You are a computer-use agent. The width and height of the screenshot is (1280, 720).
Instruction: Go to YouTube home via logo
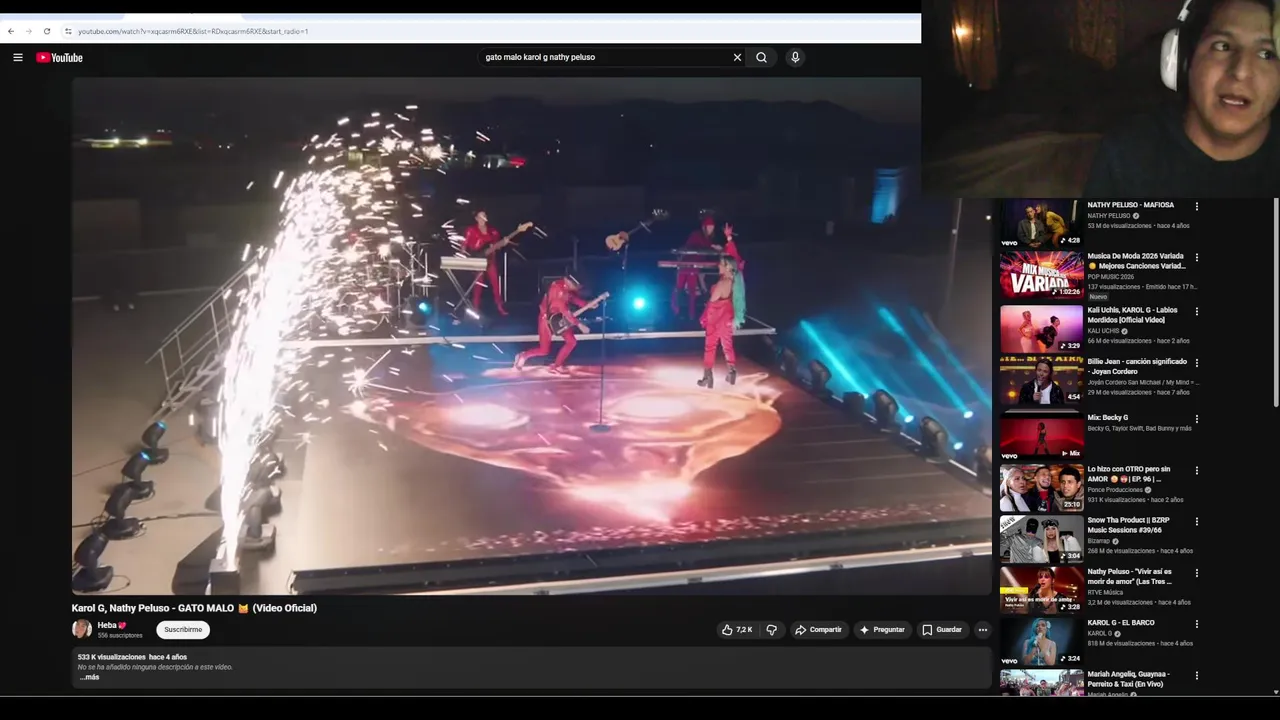[x=59, y=57]
